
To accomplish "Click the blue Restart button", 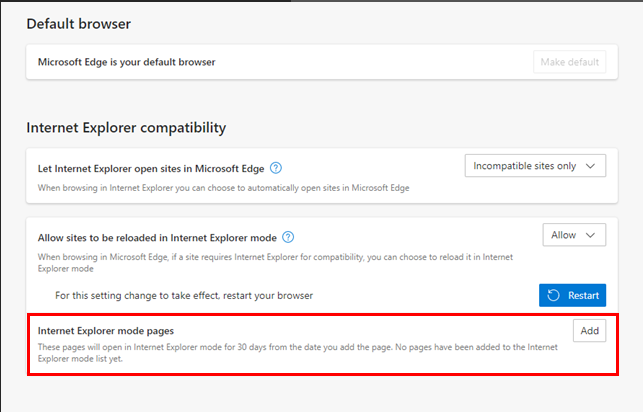I will coord(572,295).
